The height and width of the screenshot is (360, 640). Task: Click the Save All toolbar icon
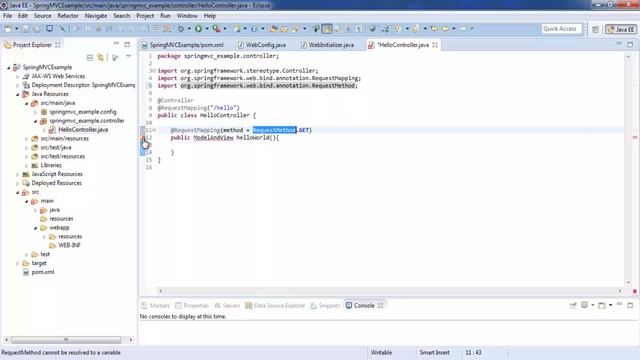coord(37,29)
